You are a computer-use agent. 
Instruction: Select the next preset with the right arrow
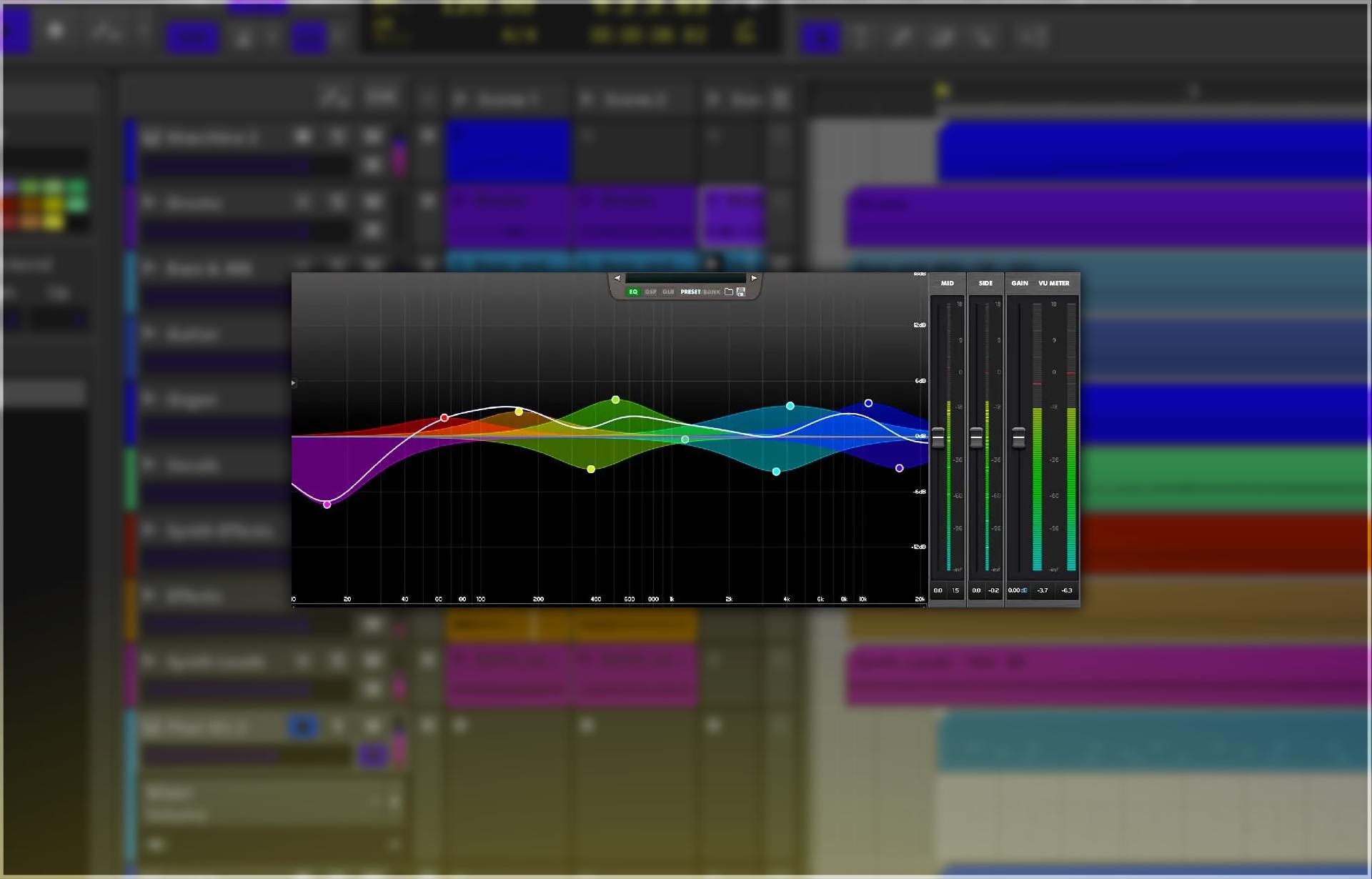[754, 278]
